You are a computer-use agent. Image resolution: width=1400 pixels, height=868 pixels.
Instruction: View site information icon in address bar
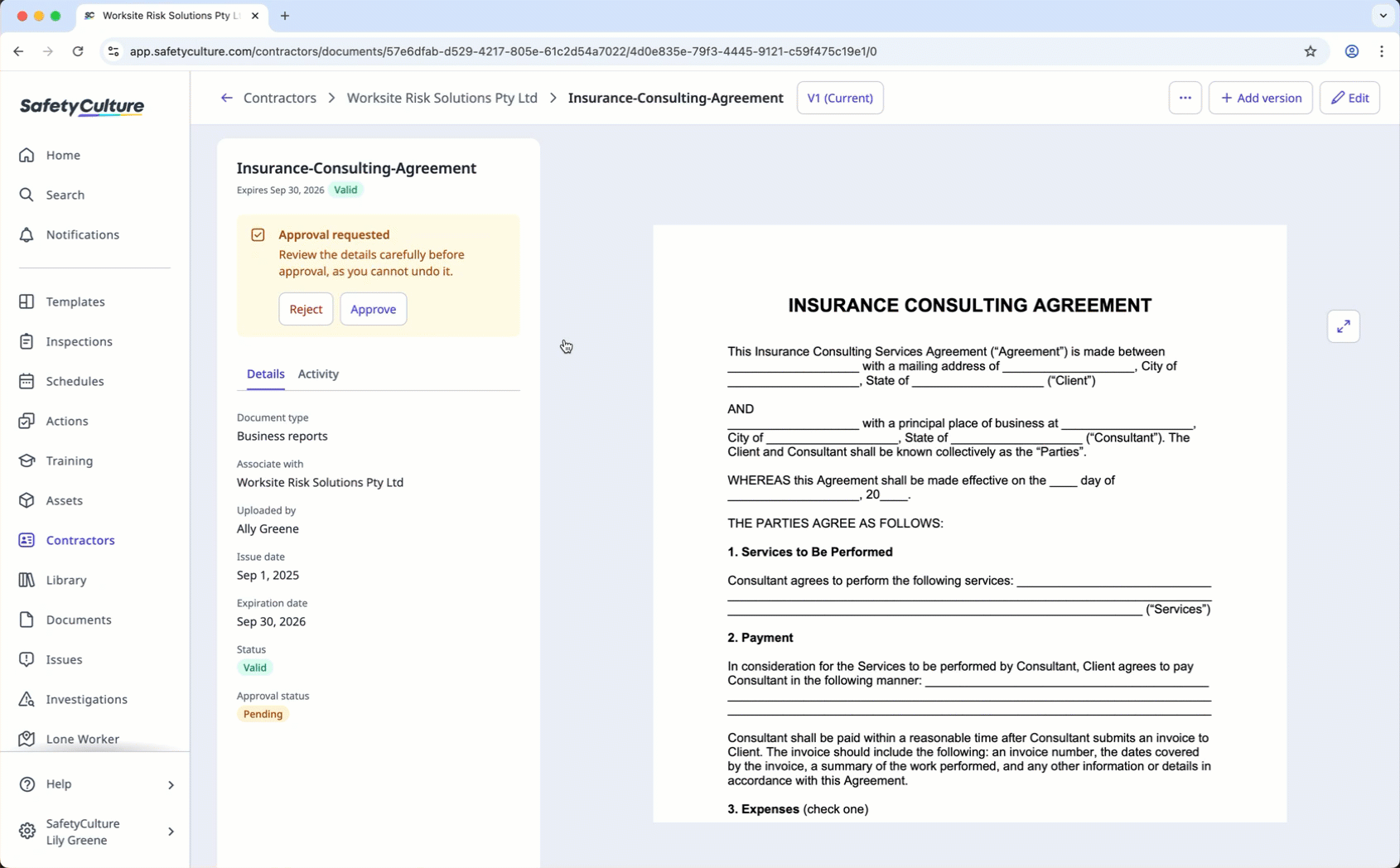[113, 51]
